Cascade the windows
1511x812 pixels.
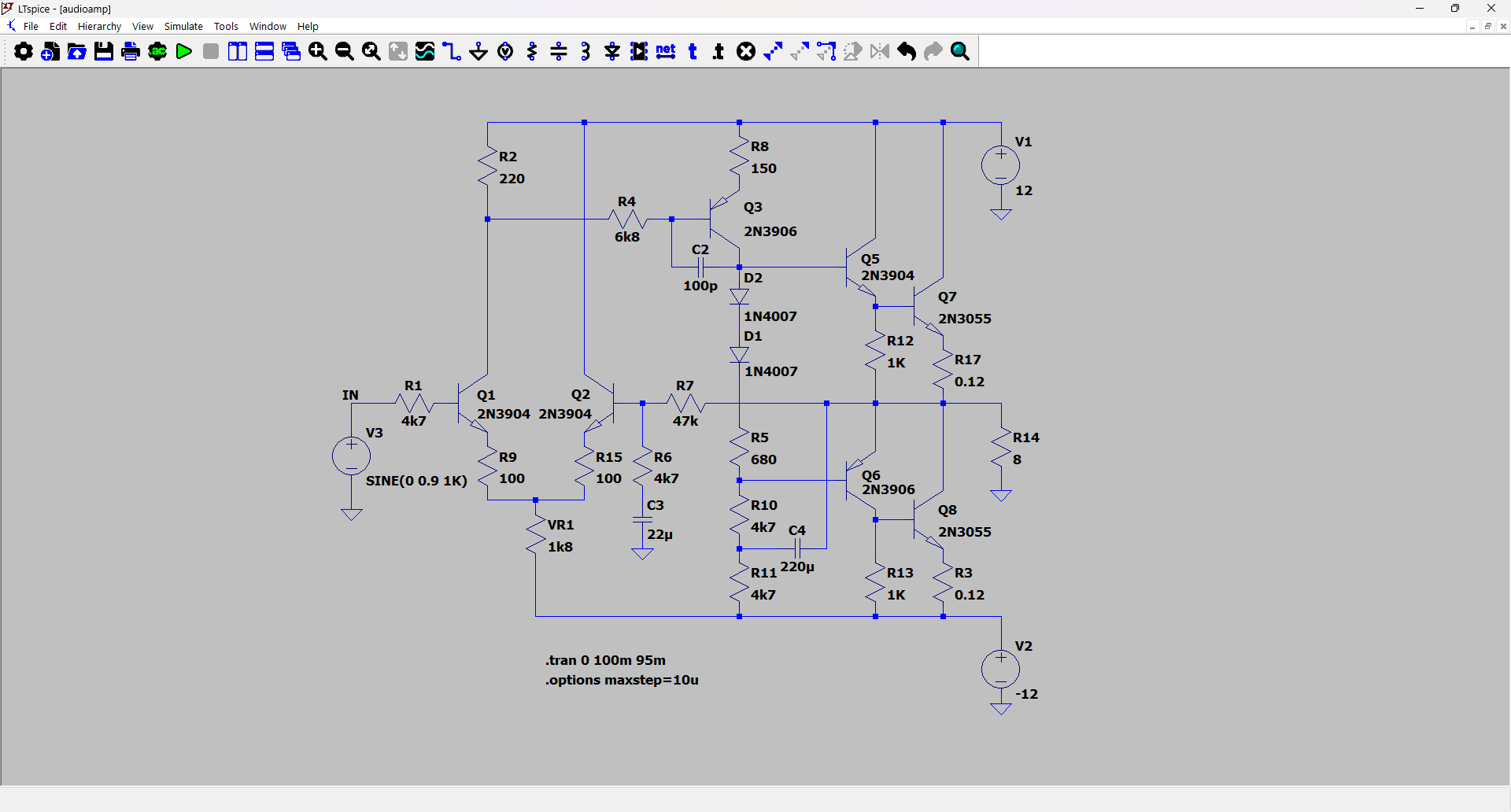point(291,52)
